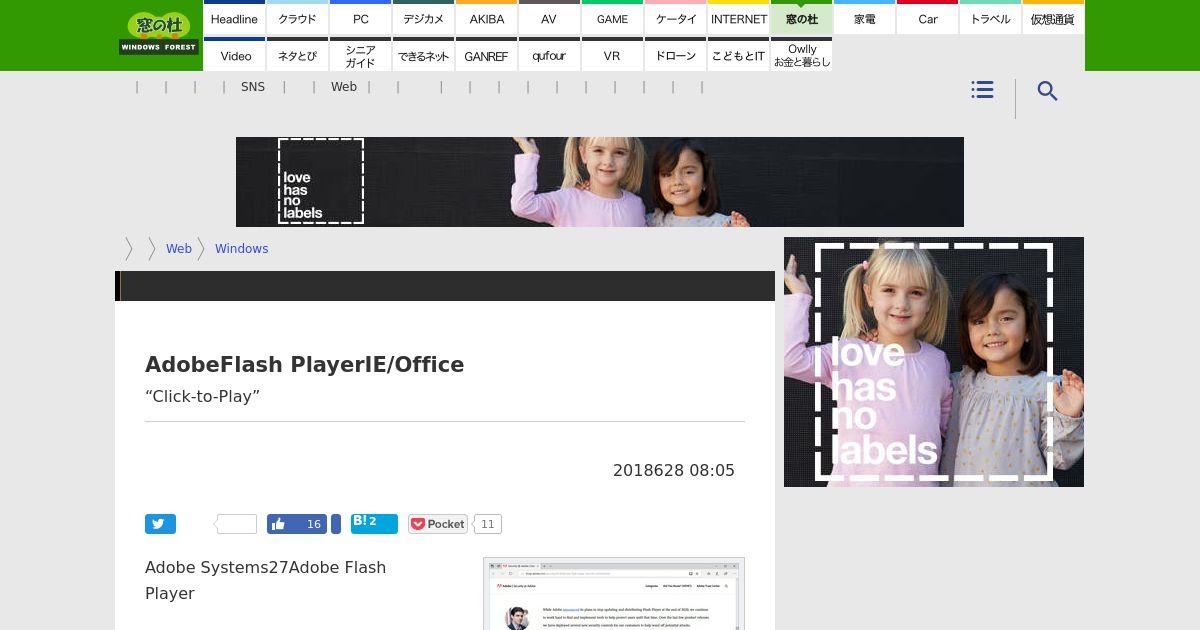
Task: Visit the GANREF tab
Action: coord(486,56)
